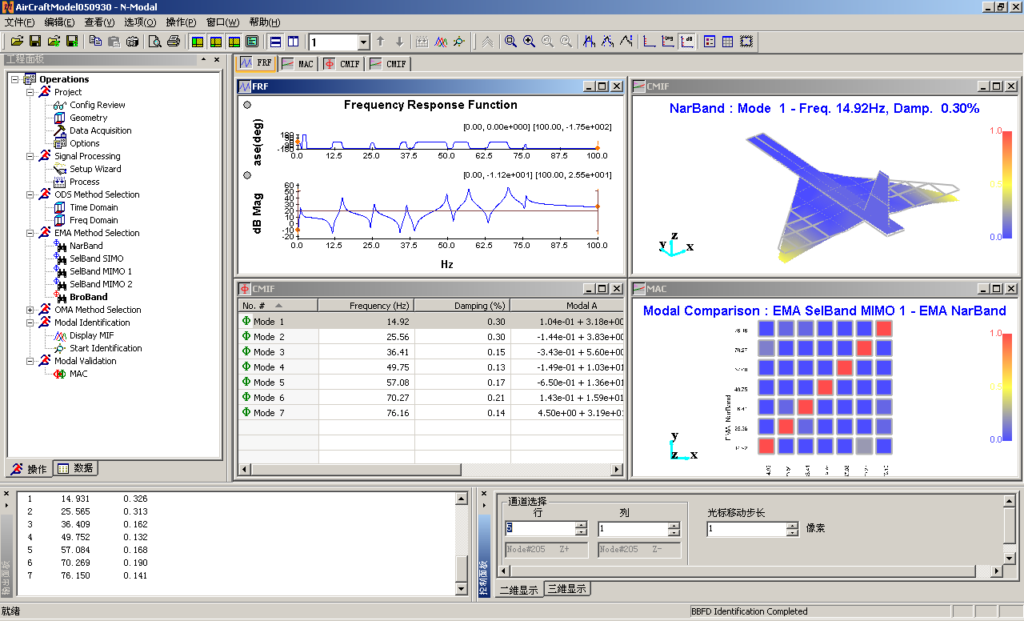
Task: Click the grid table view toolbar icon
Action: click(x=727, y=41)
